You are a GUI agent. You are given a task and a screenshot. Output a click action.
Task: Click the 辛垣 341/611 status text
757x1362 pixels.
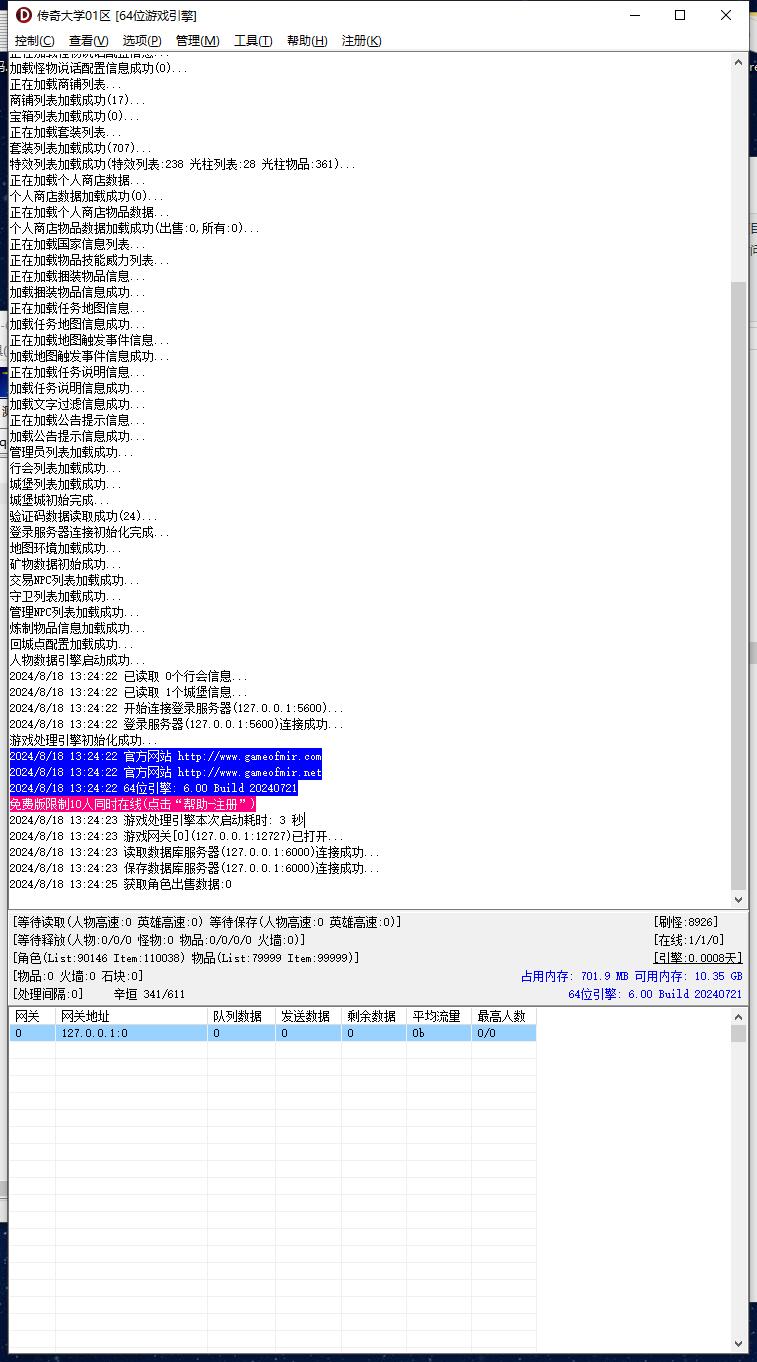(x=149, y=994)
